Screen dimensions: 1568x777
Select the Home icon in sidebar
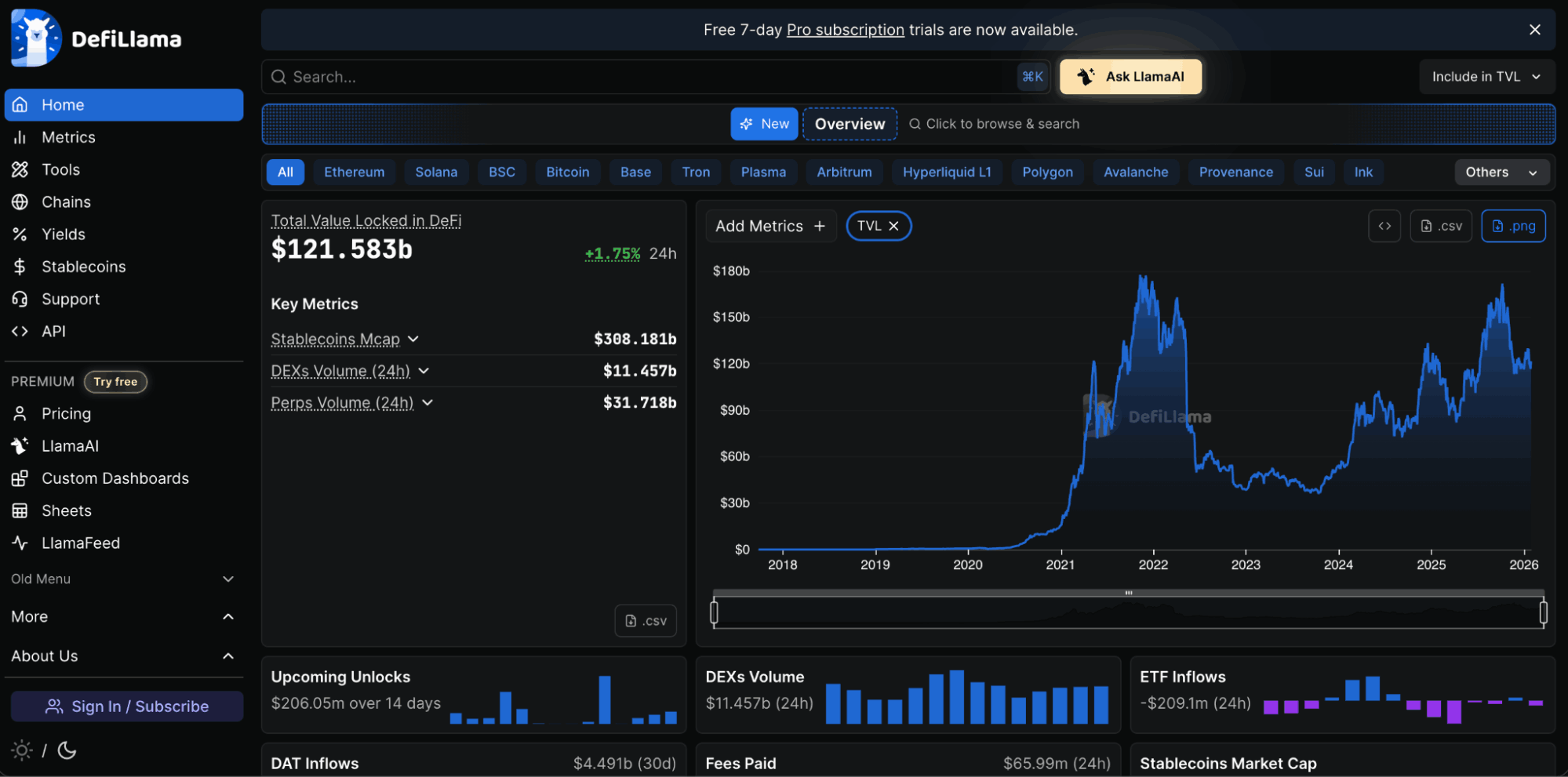pyautogui.click(x=20, y=104)
